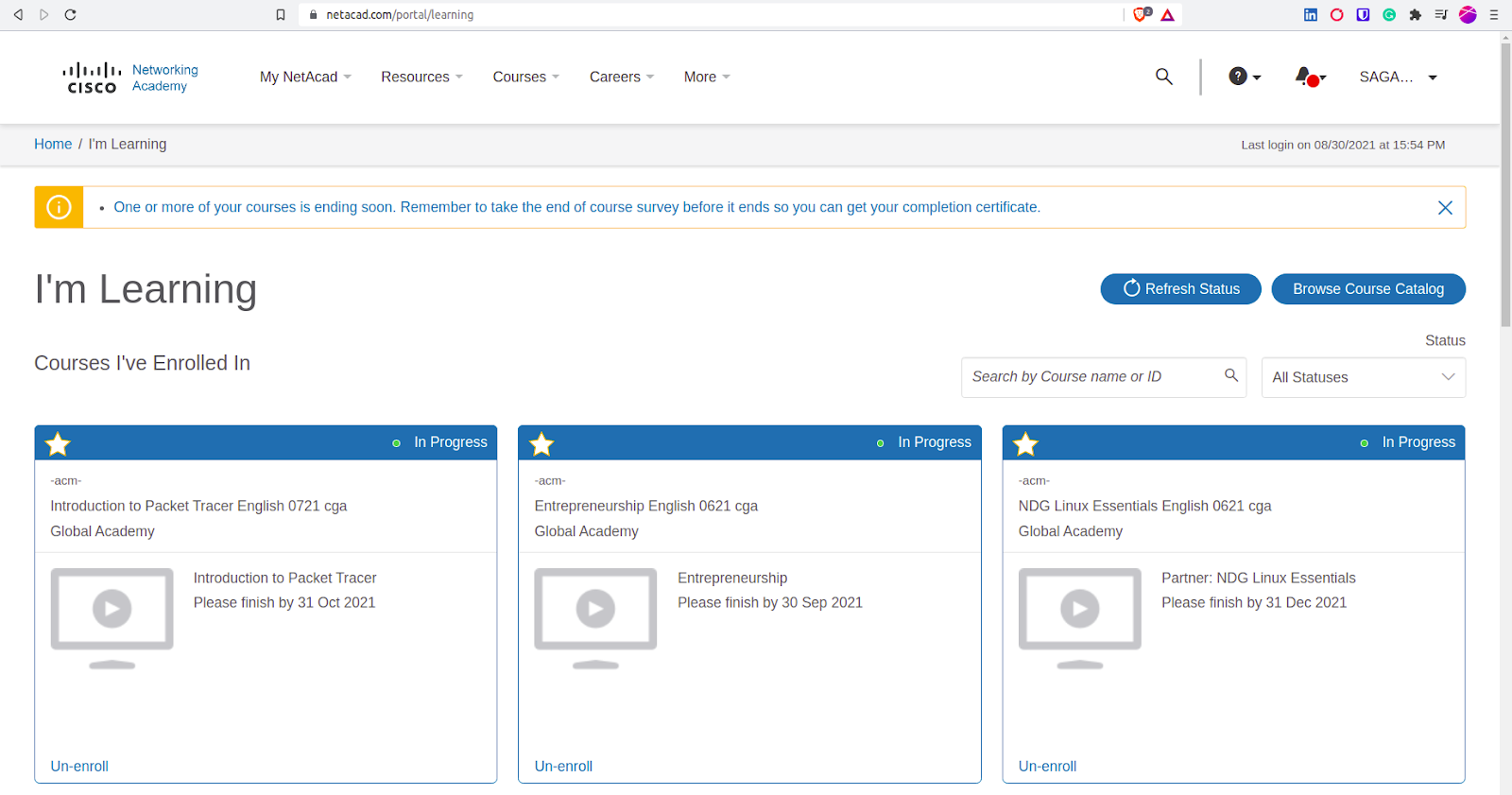Click the browser address bar URL

400,15
